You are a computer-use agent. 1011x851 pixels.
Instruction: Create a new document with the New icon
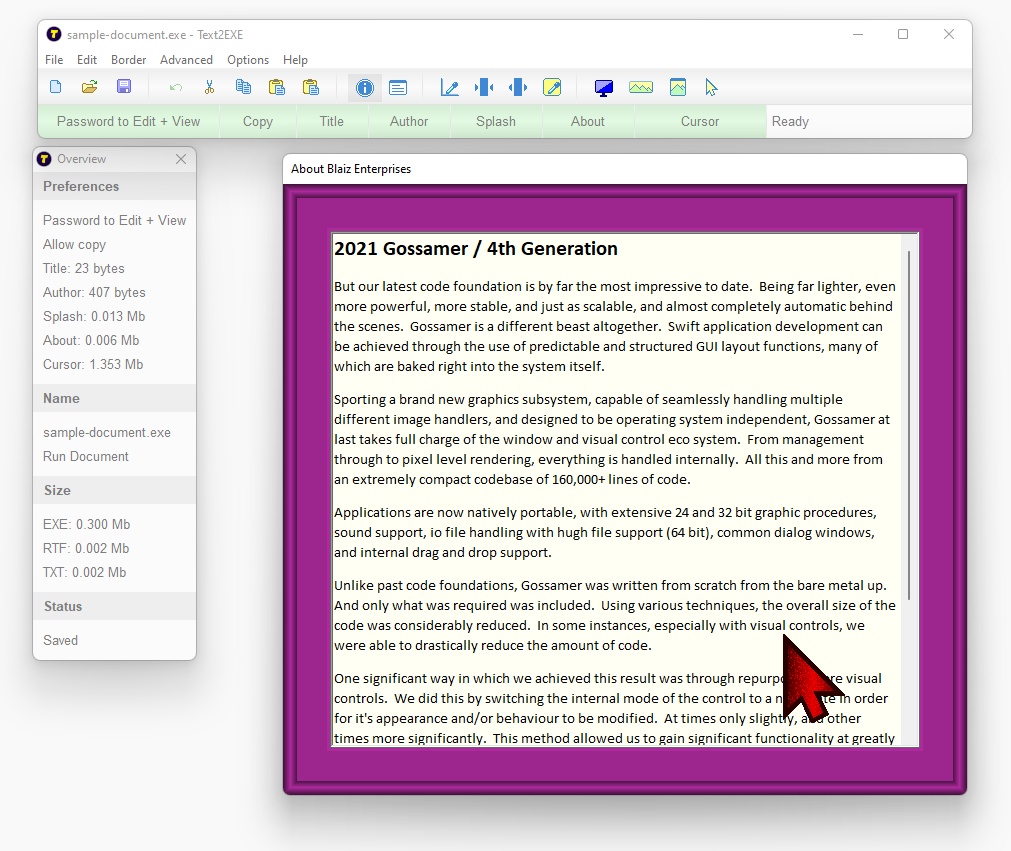(53, 87)
